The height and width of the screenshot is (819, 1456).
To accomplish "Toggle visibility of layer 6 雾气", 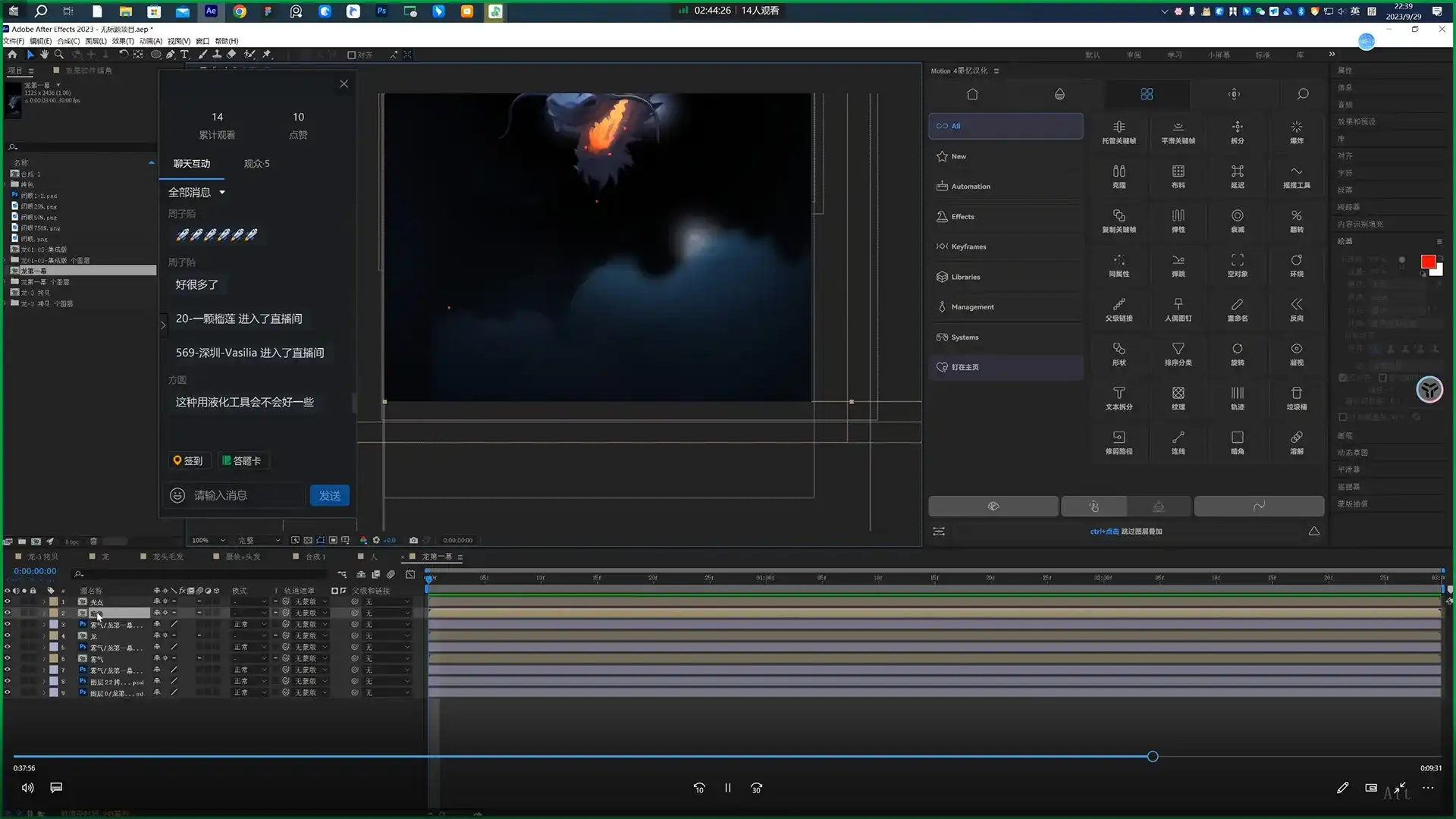I will click(x=8, y=658).
